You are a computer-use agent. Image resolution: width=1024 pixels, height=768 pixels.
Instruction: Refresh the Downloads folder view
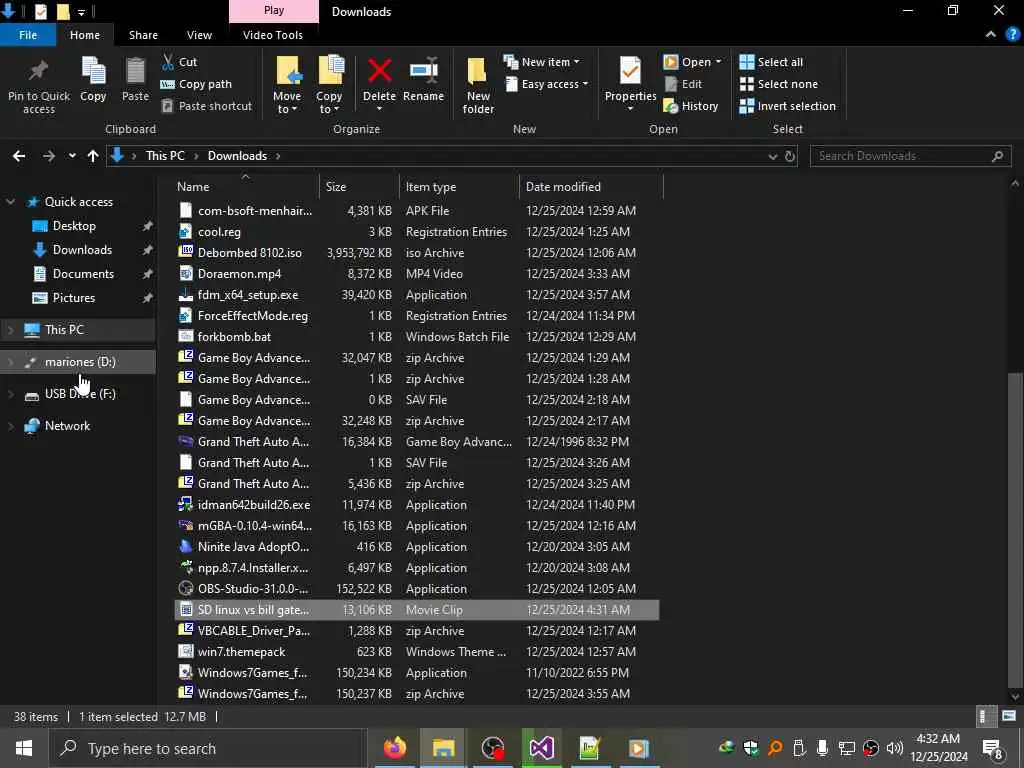[790, 156]
